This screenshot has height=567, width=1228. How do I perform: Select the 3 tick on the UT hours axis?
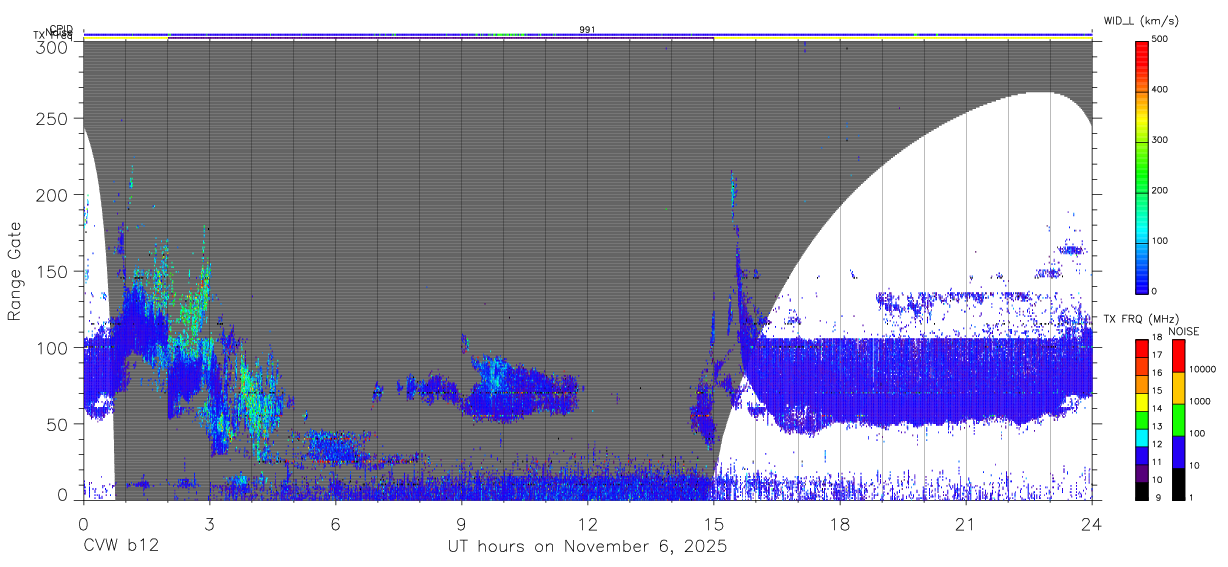[209, 523]
